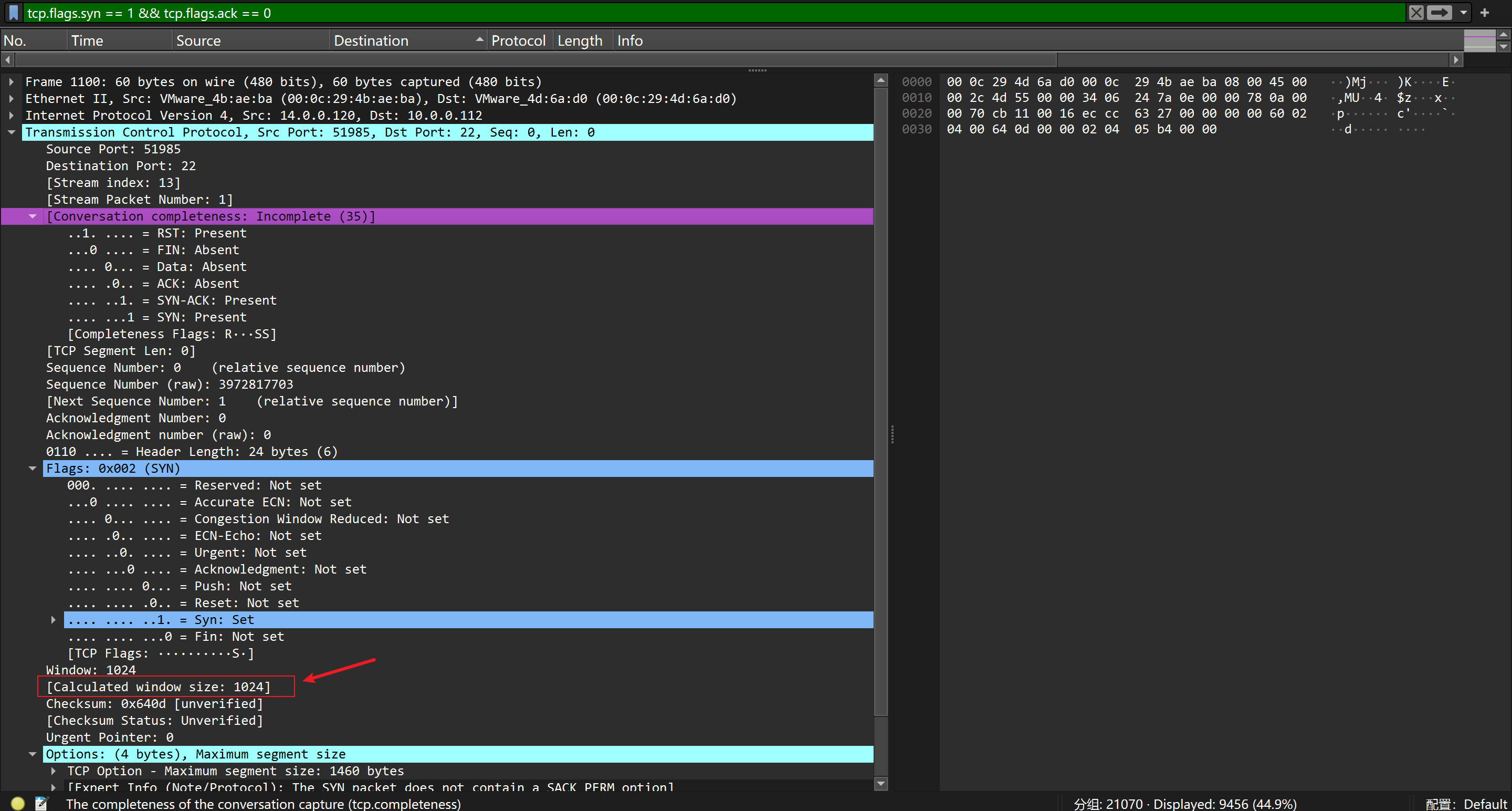The image size is (1512, 811).
Task: Collapse the Flags 0x002 (SYN) section
Action: point(33,468)
